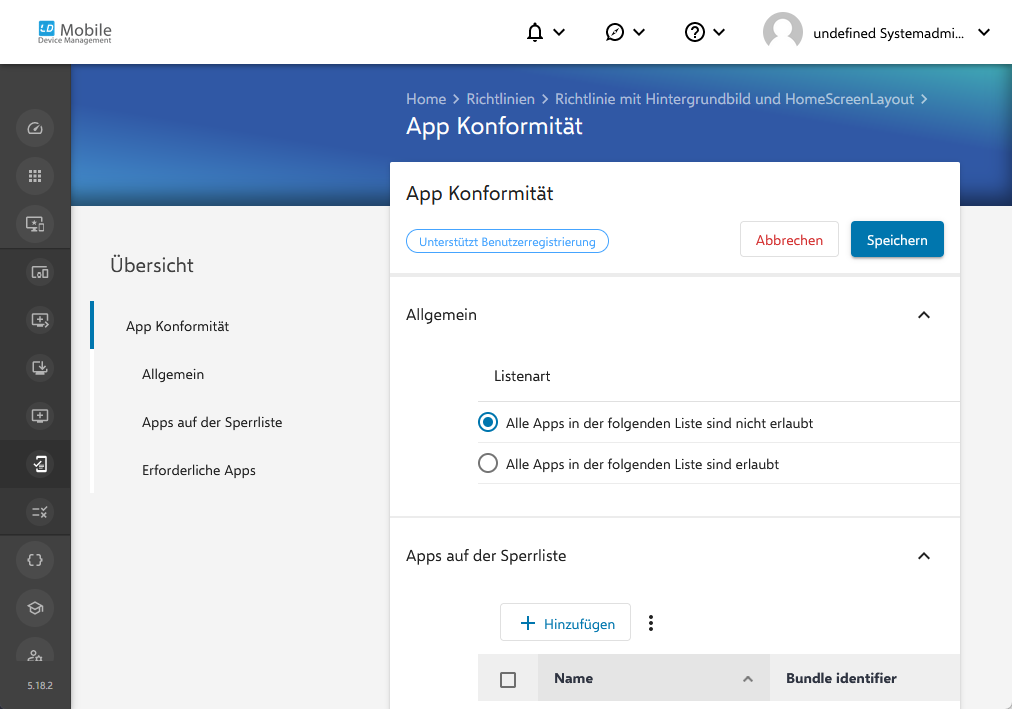The width and height of the screenshot is (1012, 709).
Task: Click the Abbrechen button
Action: point(789,239)
